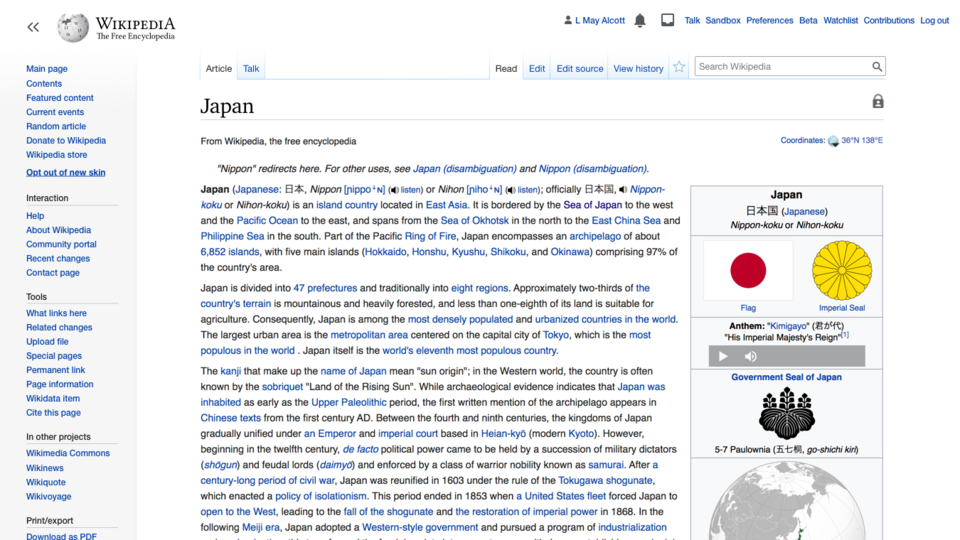Open the user Talk link in the top bar
This screenshot has height=540, width=960.
point(692,20)
